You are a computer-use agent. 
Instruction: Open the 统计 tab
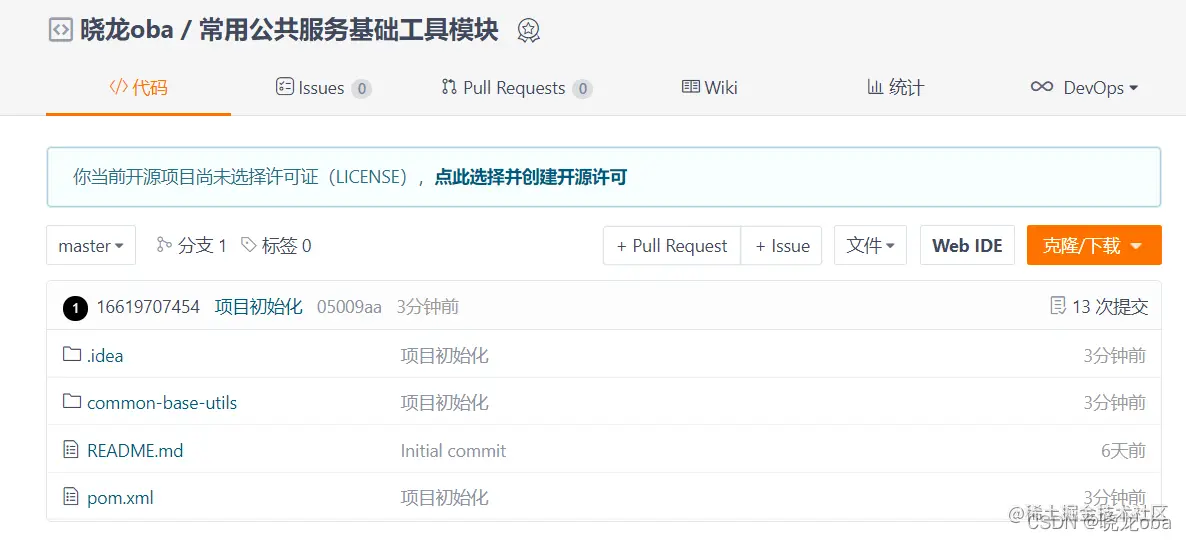tap(896, 88)
